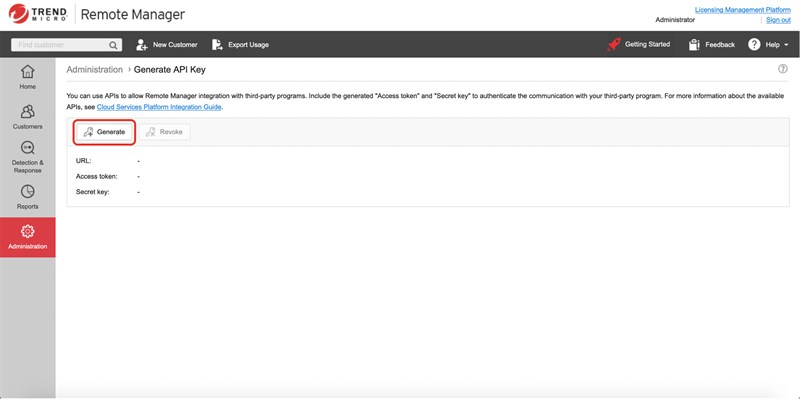Click the Administration breadcrumb
Image resolution: width=800 pixels, height=400 pixels.
[94, 70]
